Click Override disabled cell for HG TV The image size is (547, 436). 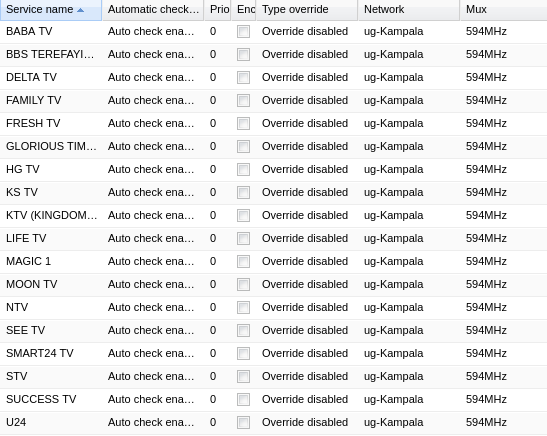coord(305,170)
